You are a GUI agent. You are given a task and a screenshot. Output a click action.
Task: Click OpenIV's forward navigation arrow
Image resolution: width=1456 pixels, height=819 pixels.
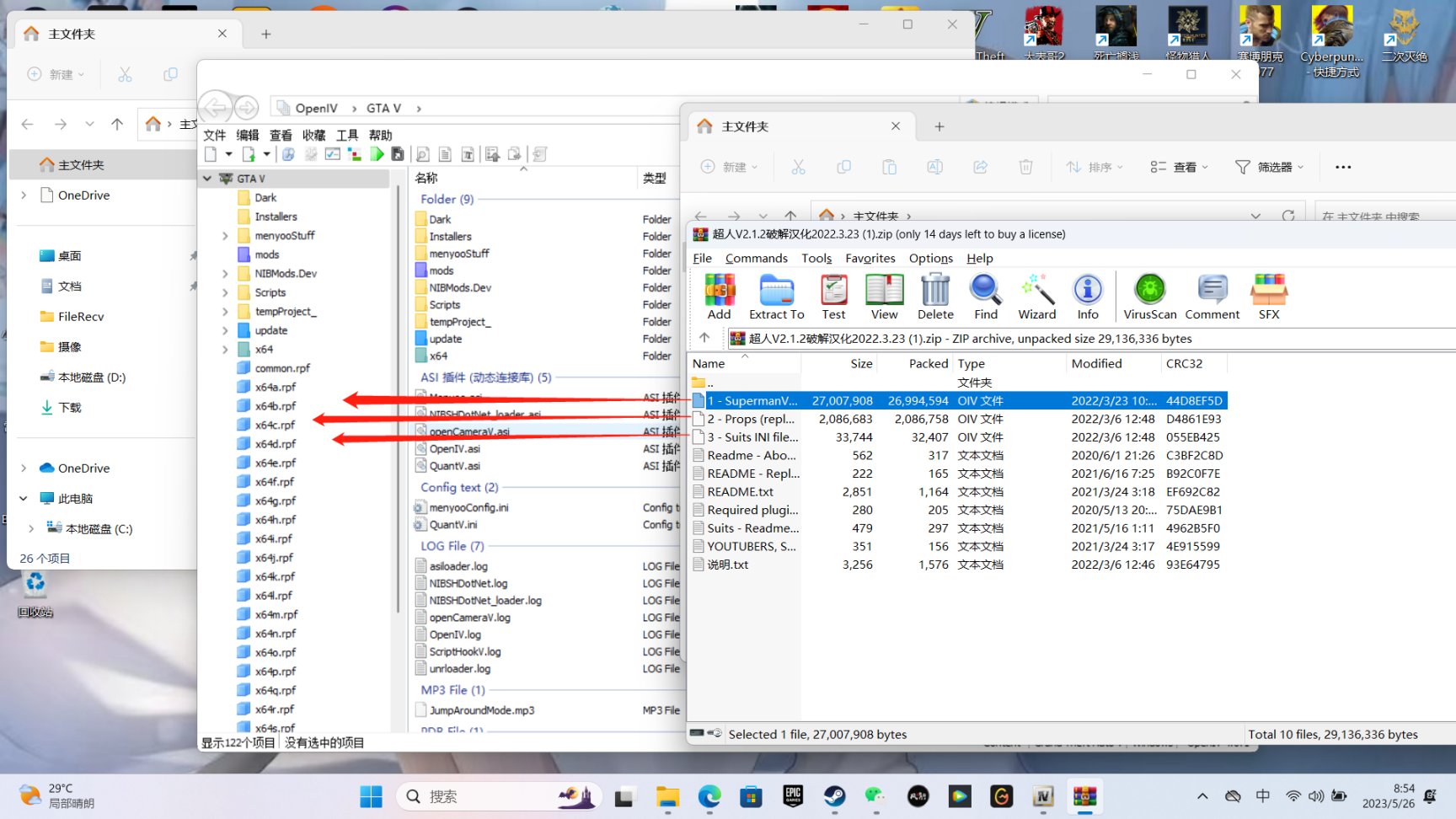(x=247, y=107)
